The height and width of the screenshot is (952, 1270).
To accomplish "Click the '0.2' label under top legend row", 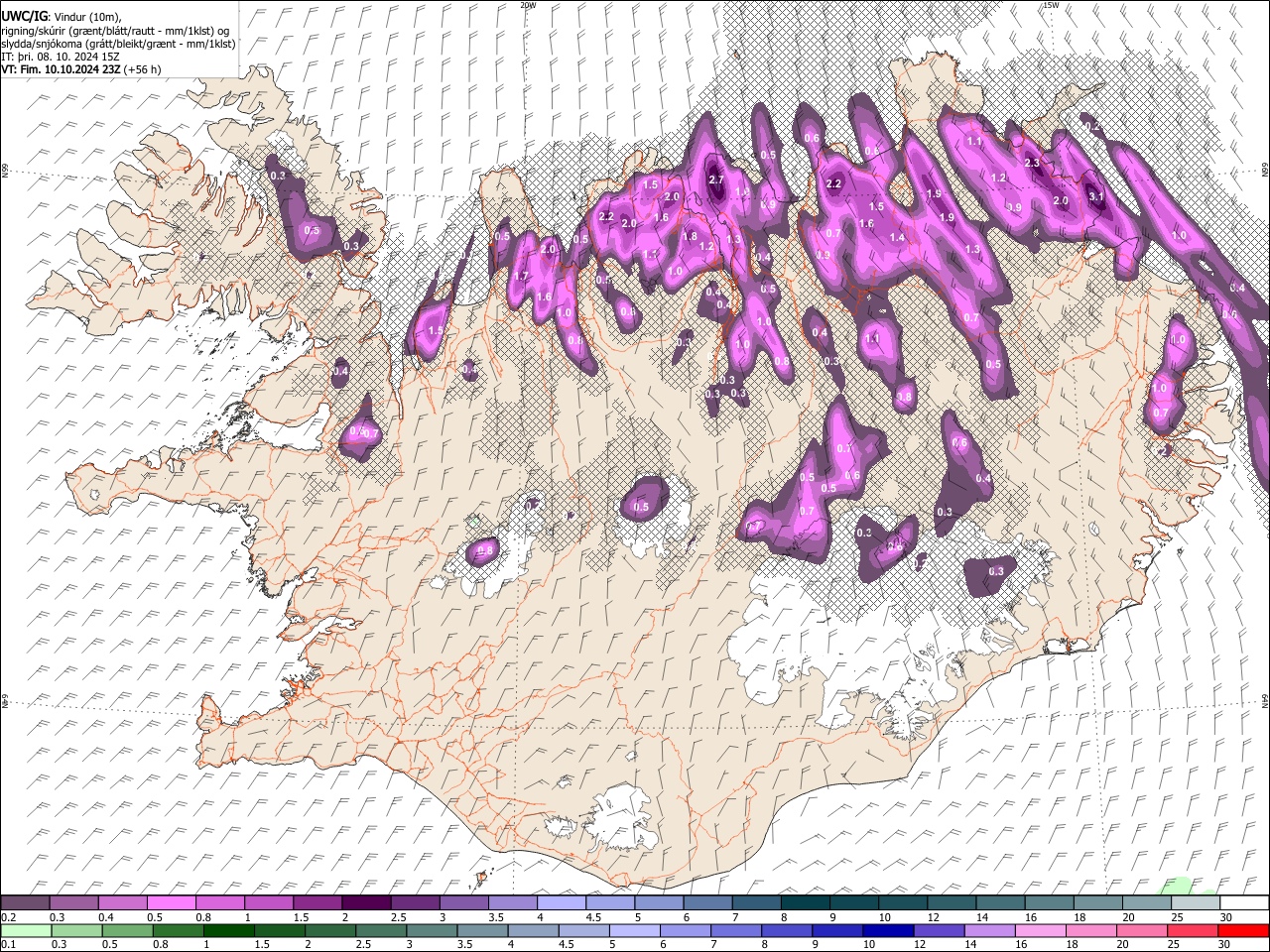I will [x=8, y=917].
